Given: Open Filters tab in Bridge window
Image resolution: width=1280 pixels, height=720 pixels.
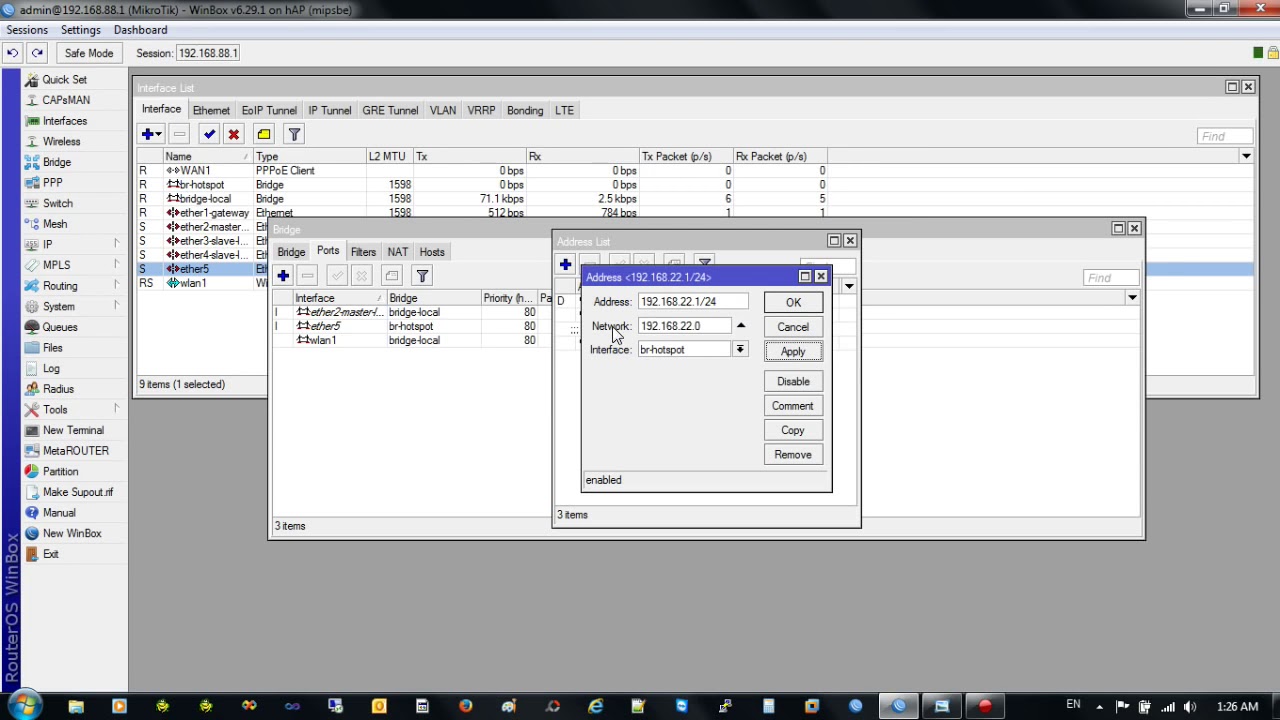Looking at the screenshot, I should [x=363, y=252].
